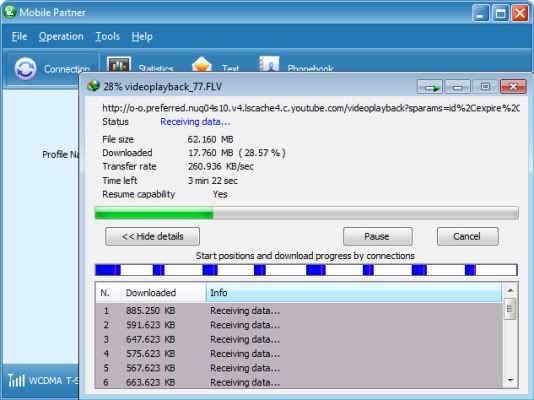Select connection row 591.623 KB

point(299,325)
